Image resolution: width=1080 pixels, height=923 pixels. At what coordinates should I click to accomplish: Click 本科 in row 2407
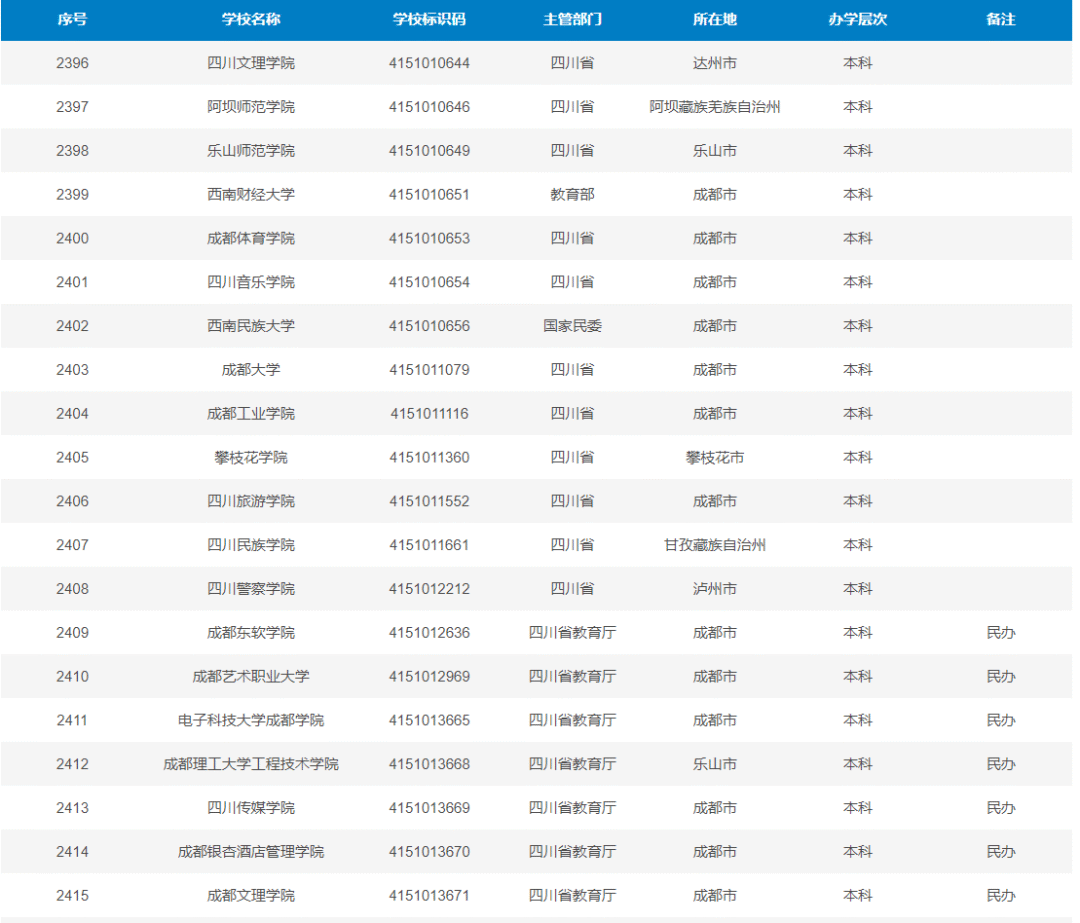pyautogui.click(x=858, y=545)
